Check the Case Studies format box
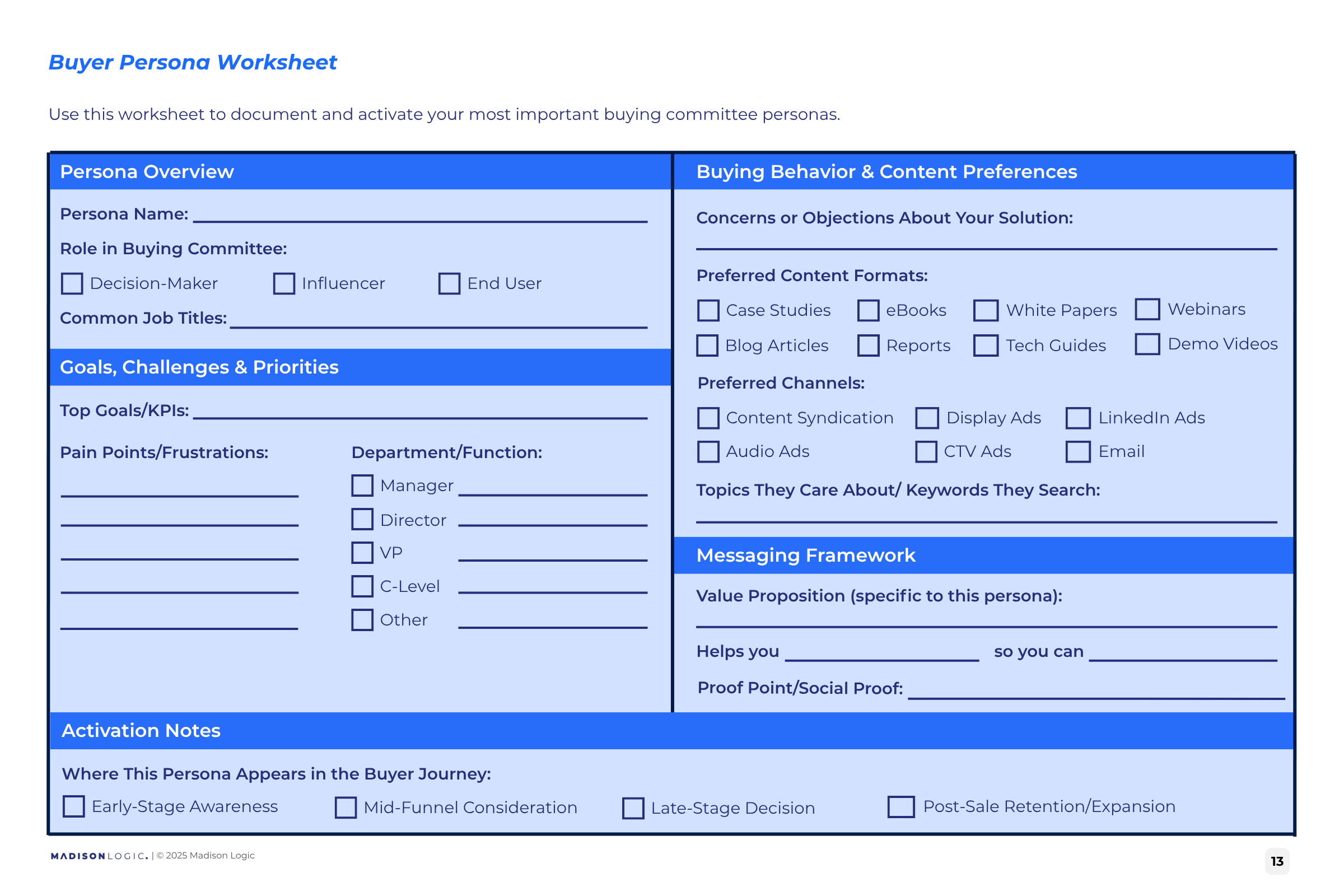The width and height of the screenshot is (1344, 896). coord(708,310)
